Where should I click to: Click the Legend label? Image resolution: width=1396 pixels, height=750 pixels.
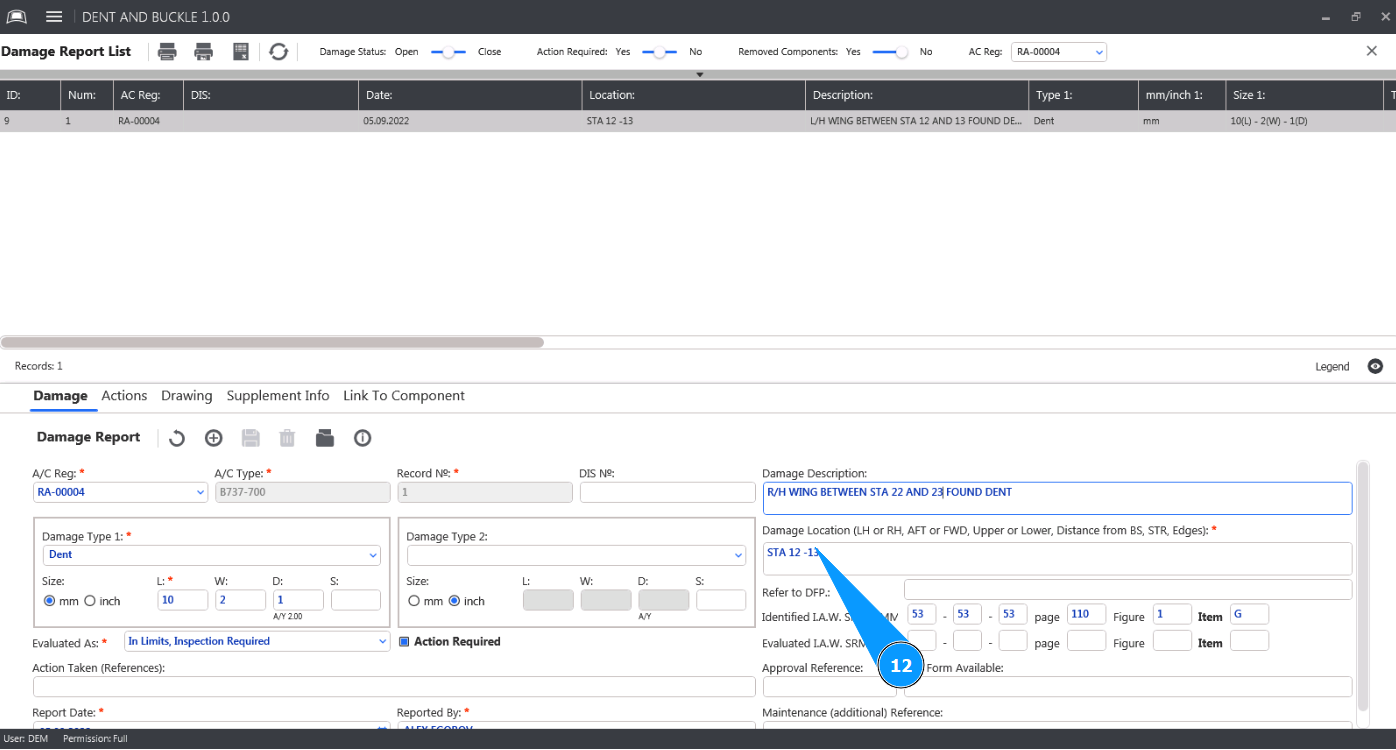coord(1331,367)
